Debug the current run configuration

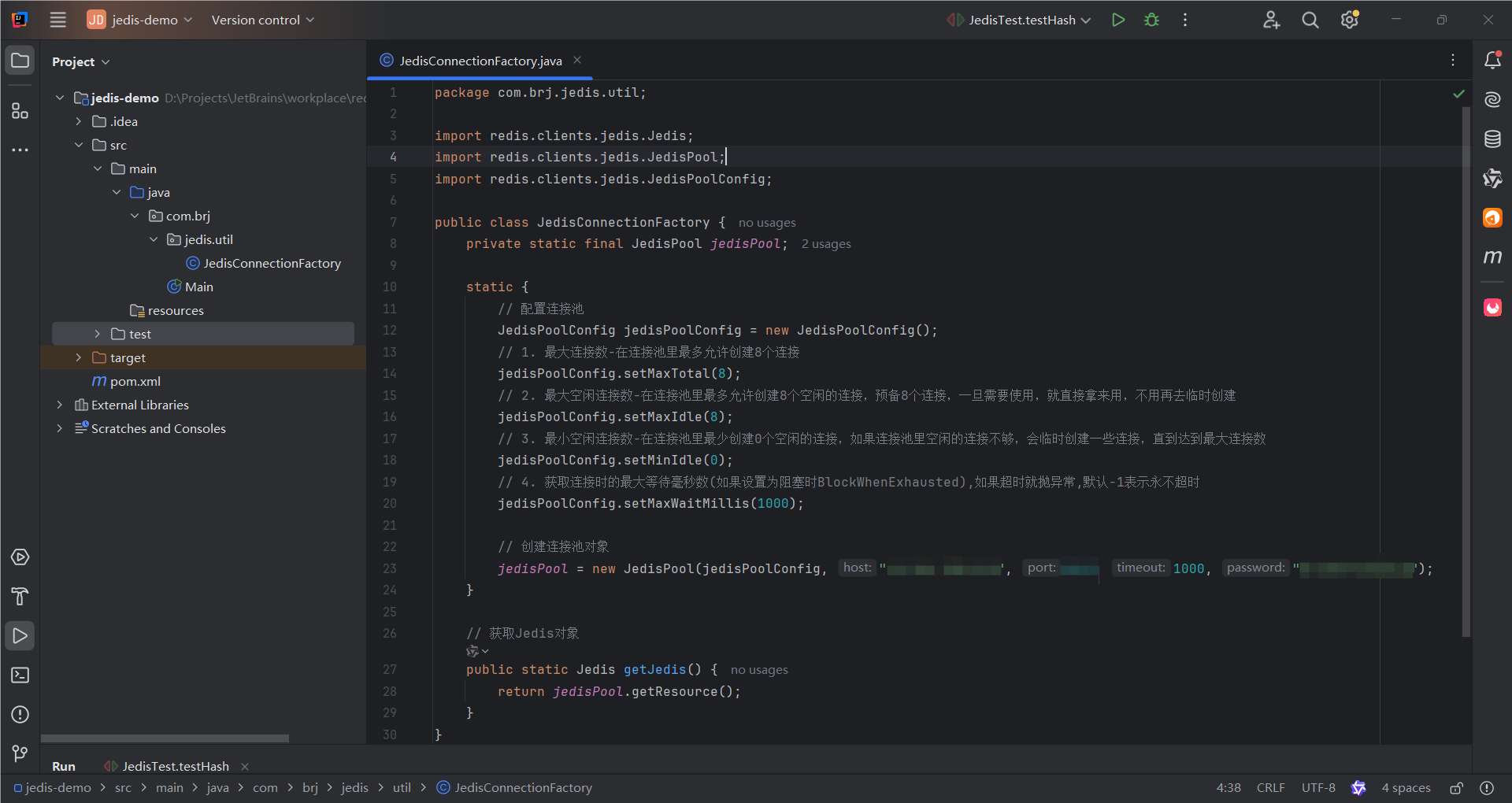tap(1151, 20)
